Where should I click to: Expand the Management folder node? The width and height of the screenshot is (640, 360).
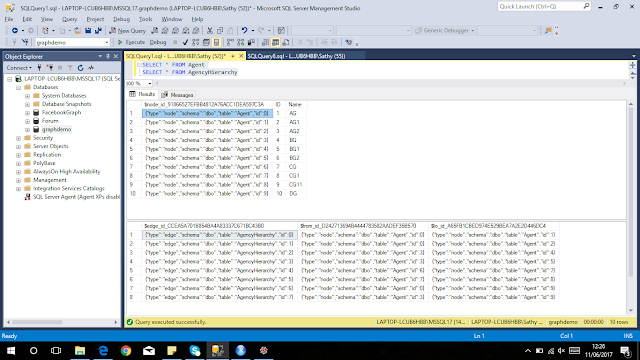tap(18, 180)
